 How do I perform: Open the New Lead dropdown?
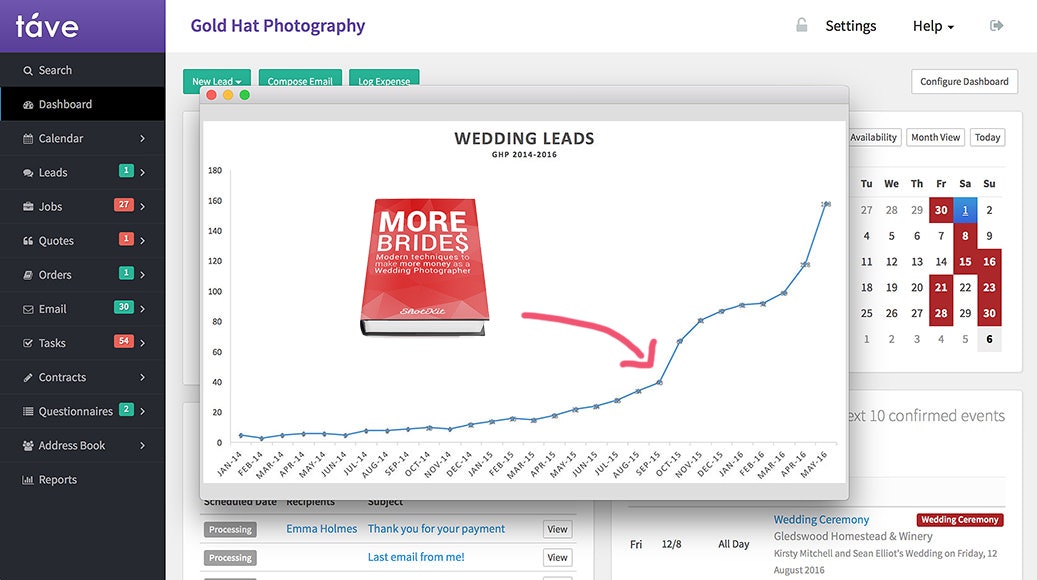[x=216, y=81]
